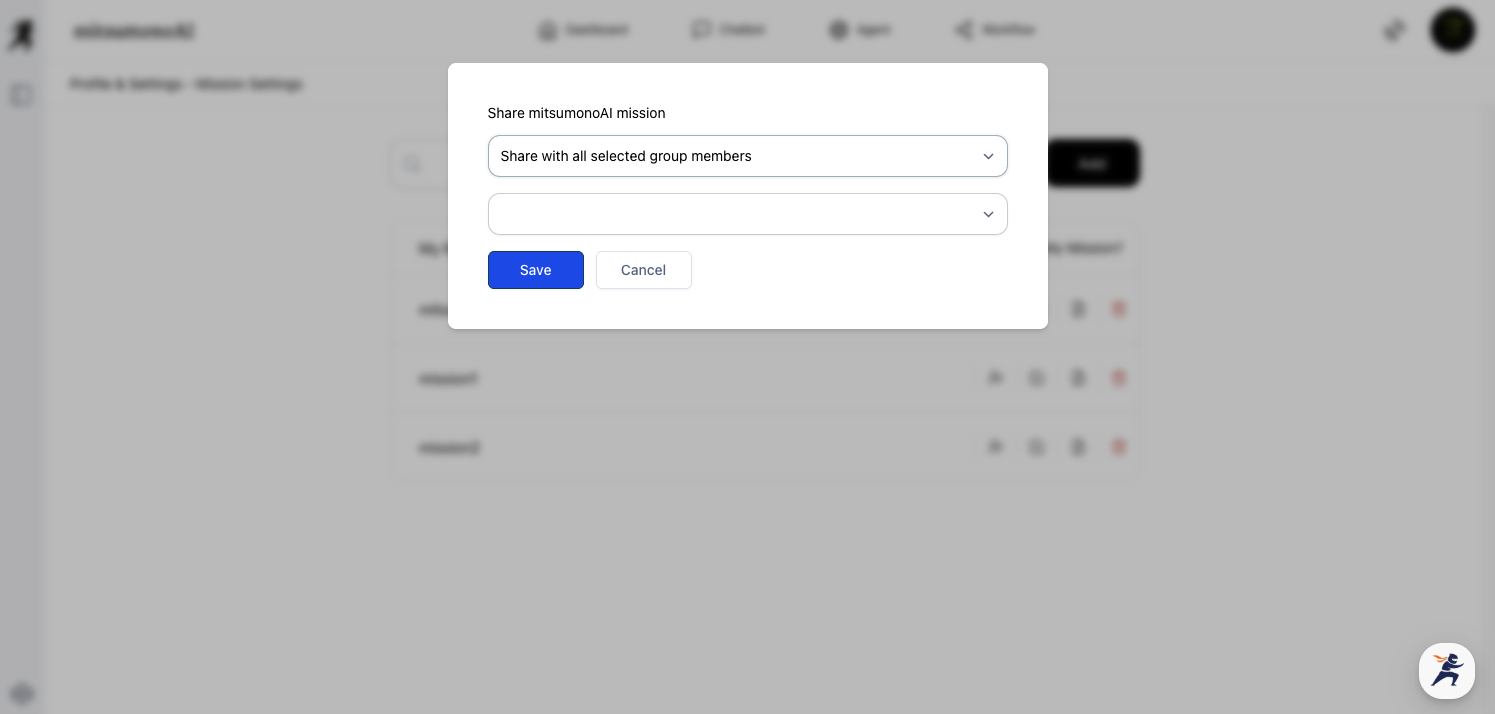The image size is (1495, 714).
Task: Cancel the share mission dialog
Action: tap(643, 270)
